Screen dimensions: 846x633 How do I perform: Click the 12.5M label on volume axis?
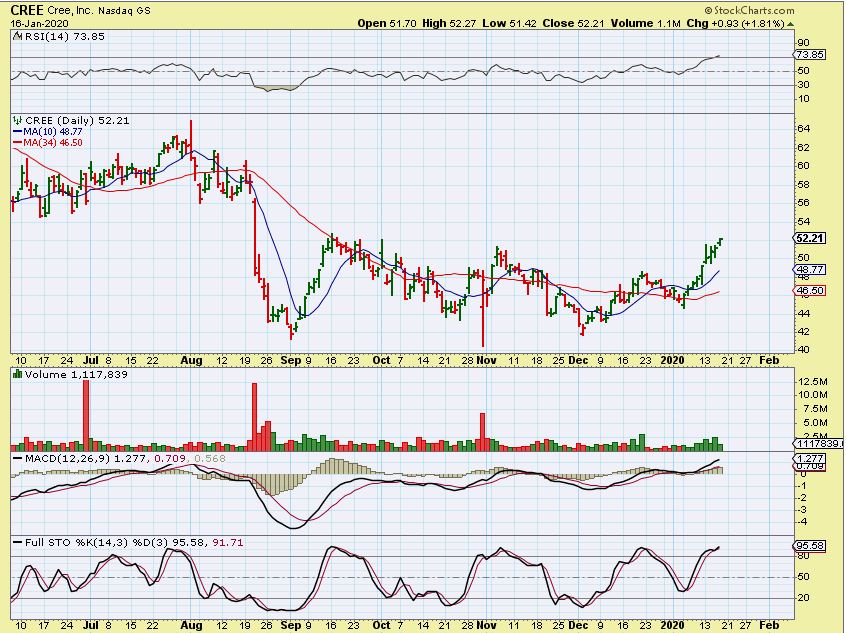pyautogui.click(x=813, y=382)
